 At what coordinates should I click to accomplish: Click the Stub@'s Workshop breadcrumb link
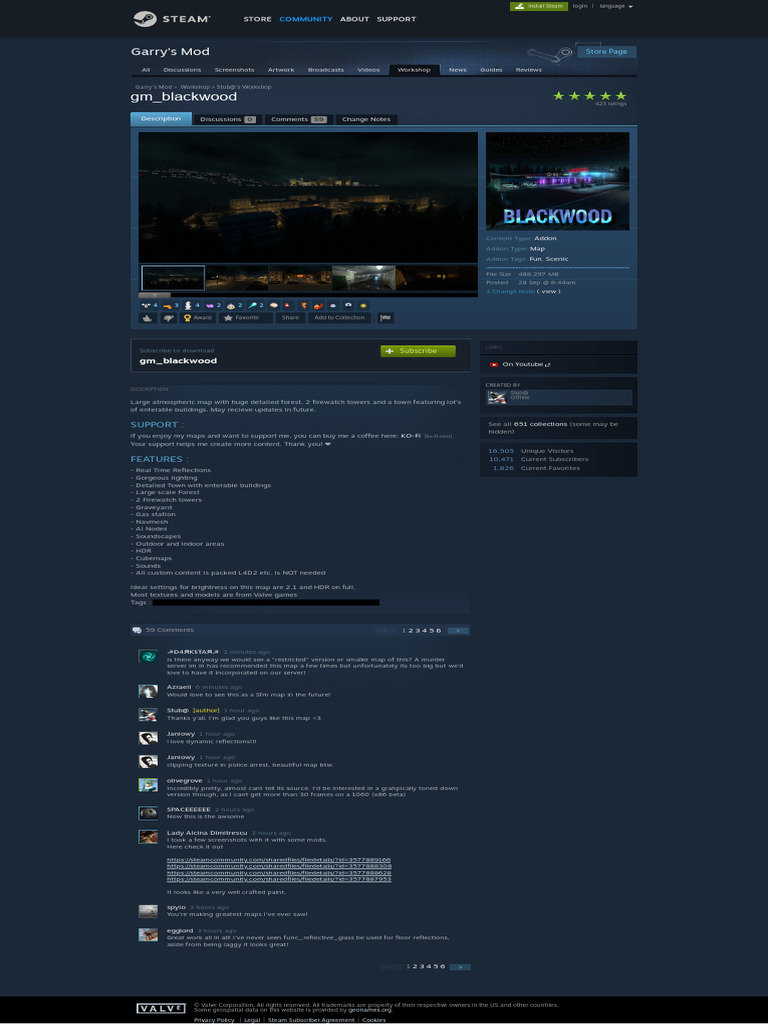[244, 87]
